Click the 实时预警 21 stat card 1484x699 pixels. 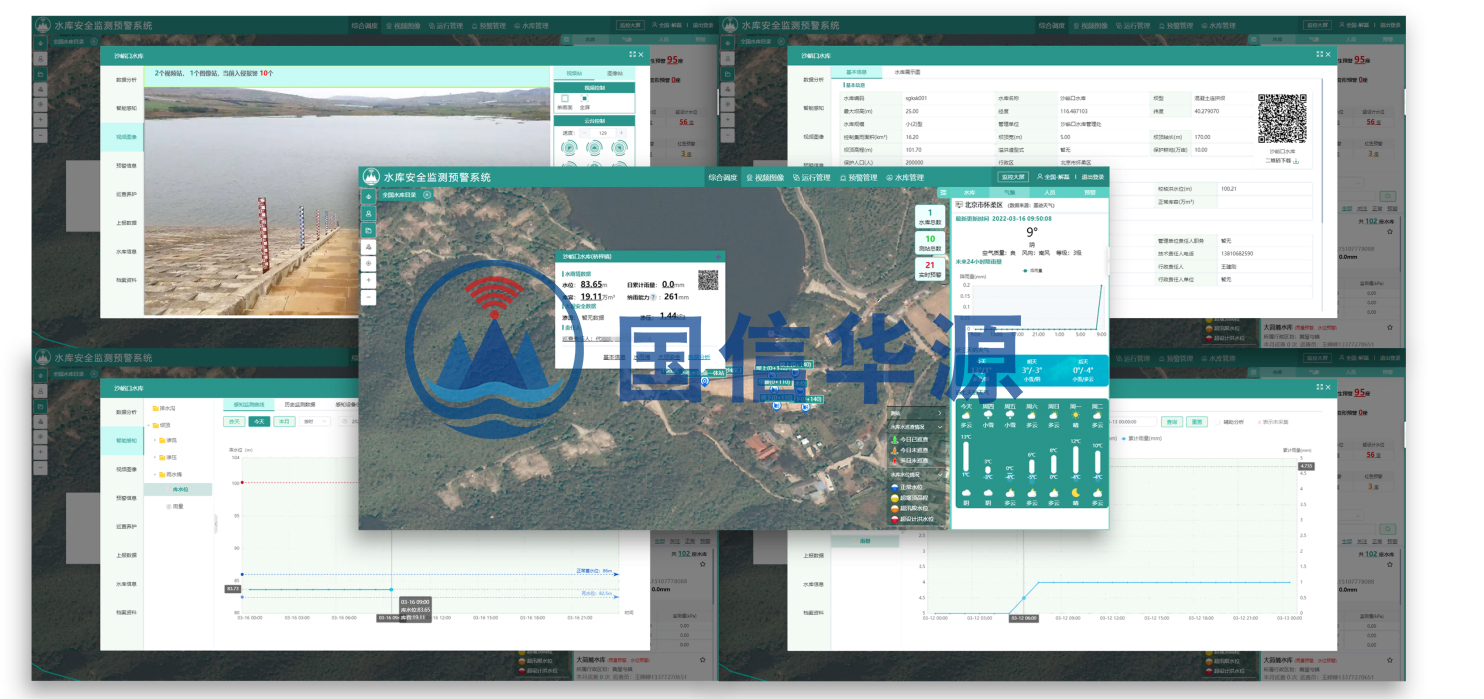coord(929,269)
